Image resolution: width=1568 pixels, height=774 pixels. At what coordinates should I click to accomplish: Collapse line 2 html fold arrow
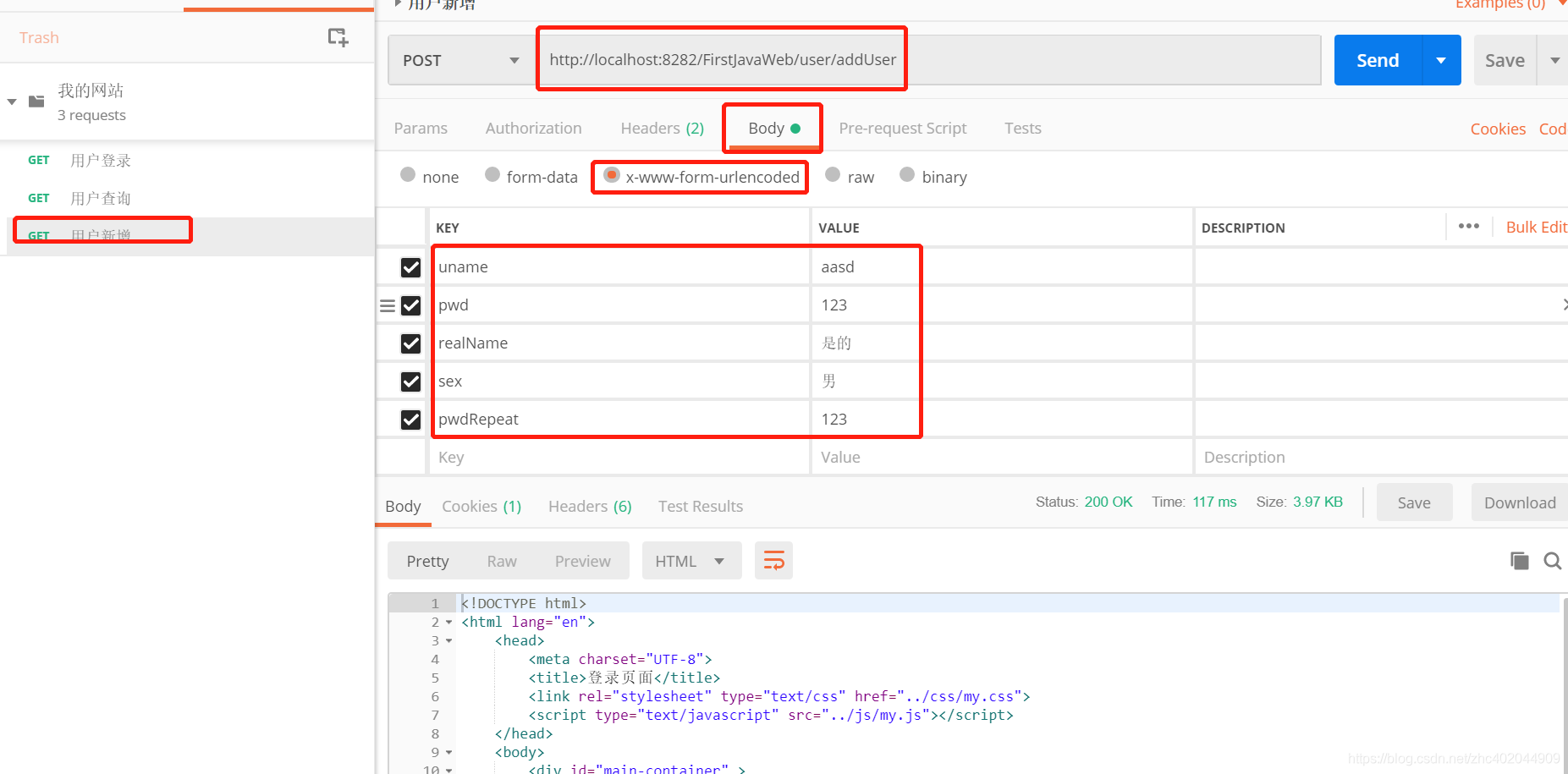click(x=449, y=623)
